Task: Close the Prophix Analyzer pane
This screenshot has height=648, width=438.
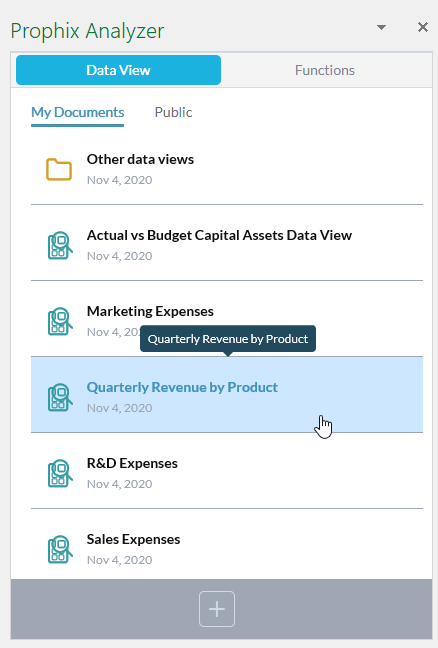Action: click(423, 27)
